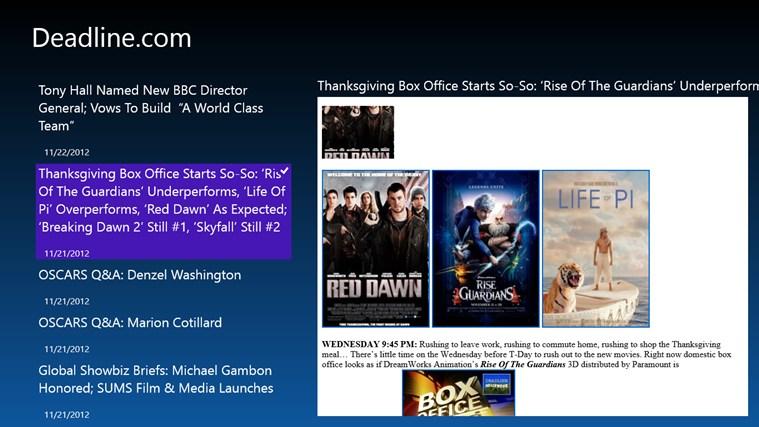
Task: Click the Deadline.com page title
Action: 112,38
